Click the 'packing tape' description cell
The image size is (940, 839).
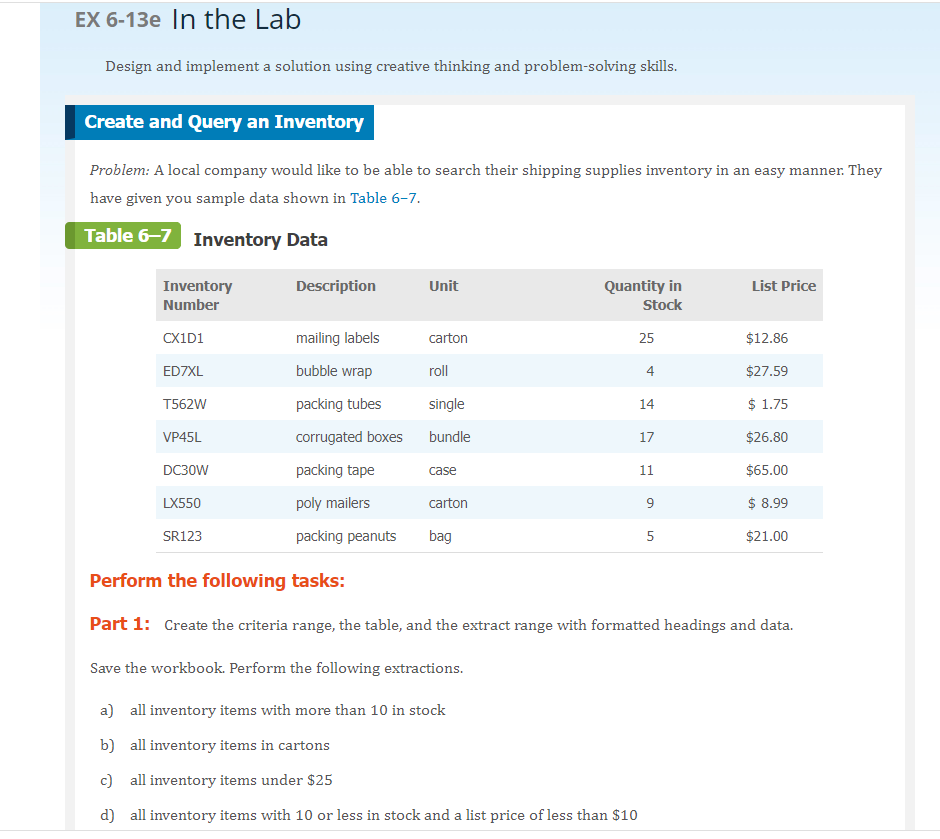click(x=335, y=470)
